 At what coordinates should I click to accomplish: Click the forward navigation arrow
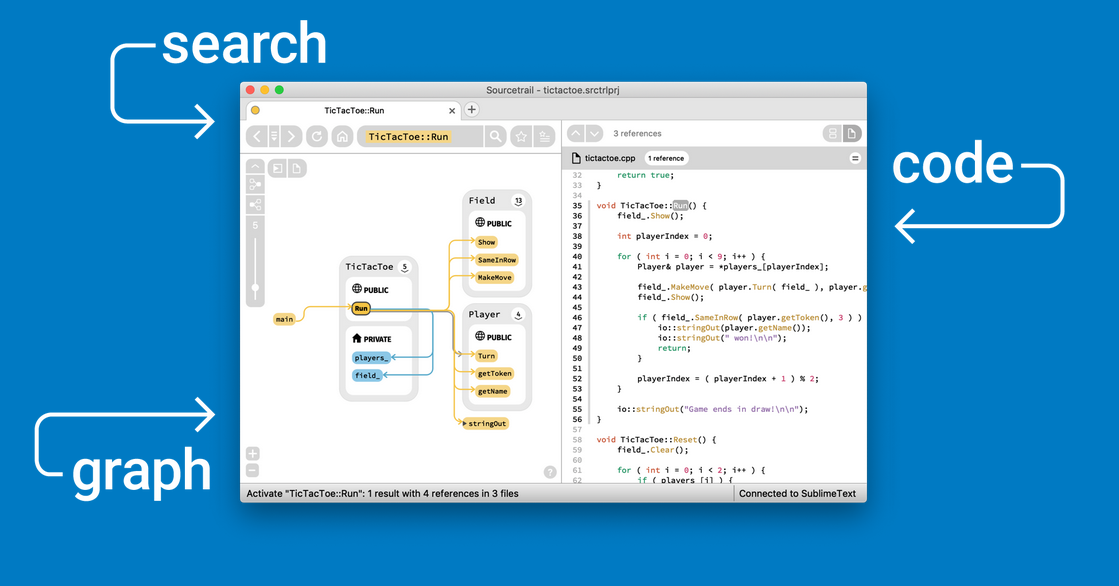(291, 136)
